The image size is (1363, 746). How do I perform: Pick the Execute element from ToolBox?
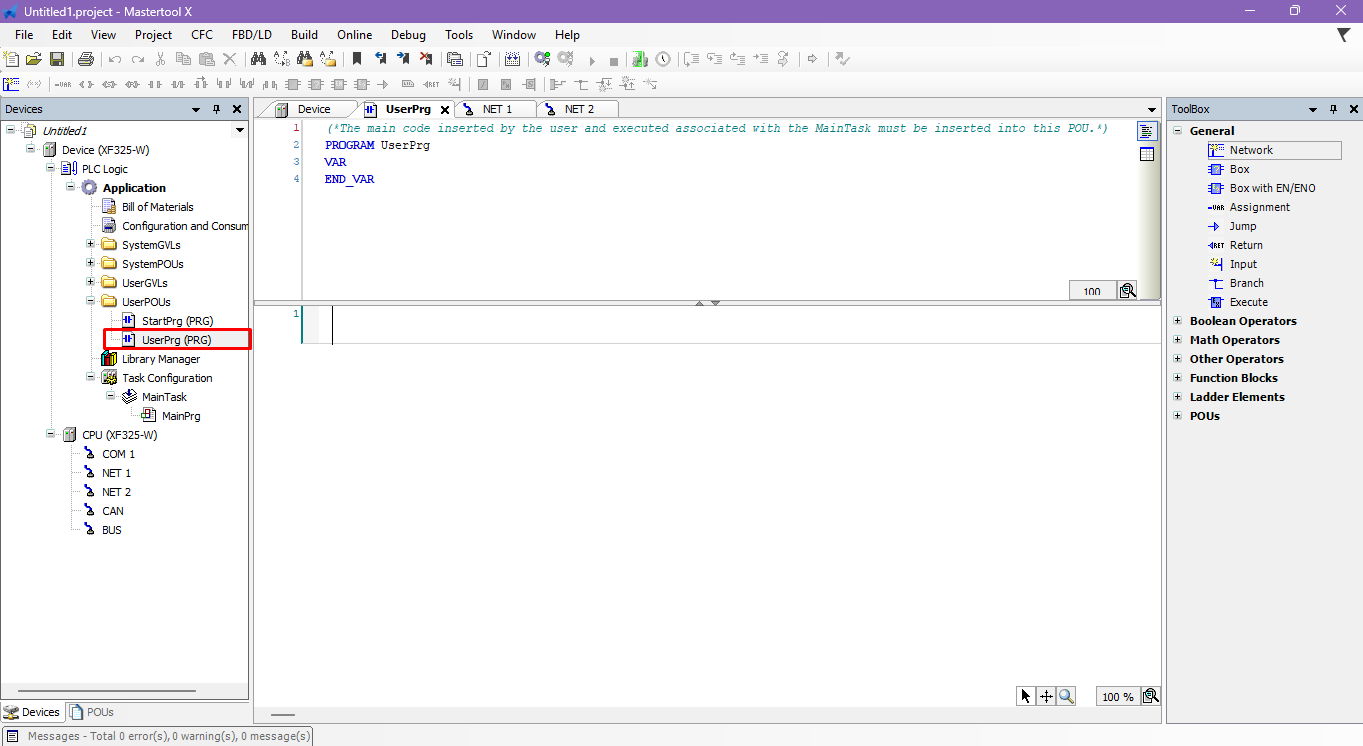point(1248,302)
